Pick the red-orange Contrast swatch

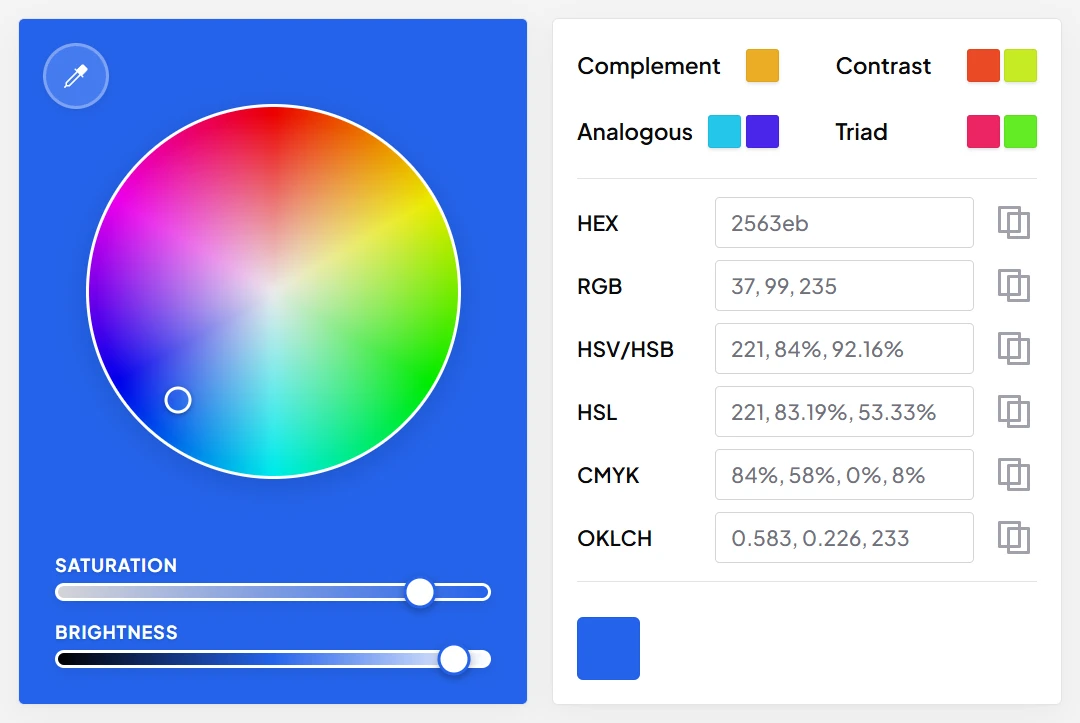click(x=983, y=65)
